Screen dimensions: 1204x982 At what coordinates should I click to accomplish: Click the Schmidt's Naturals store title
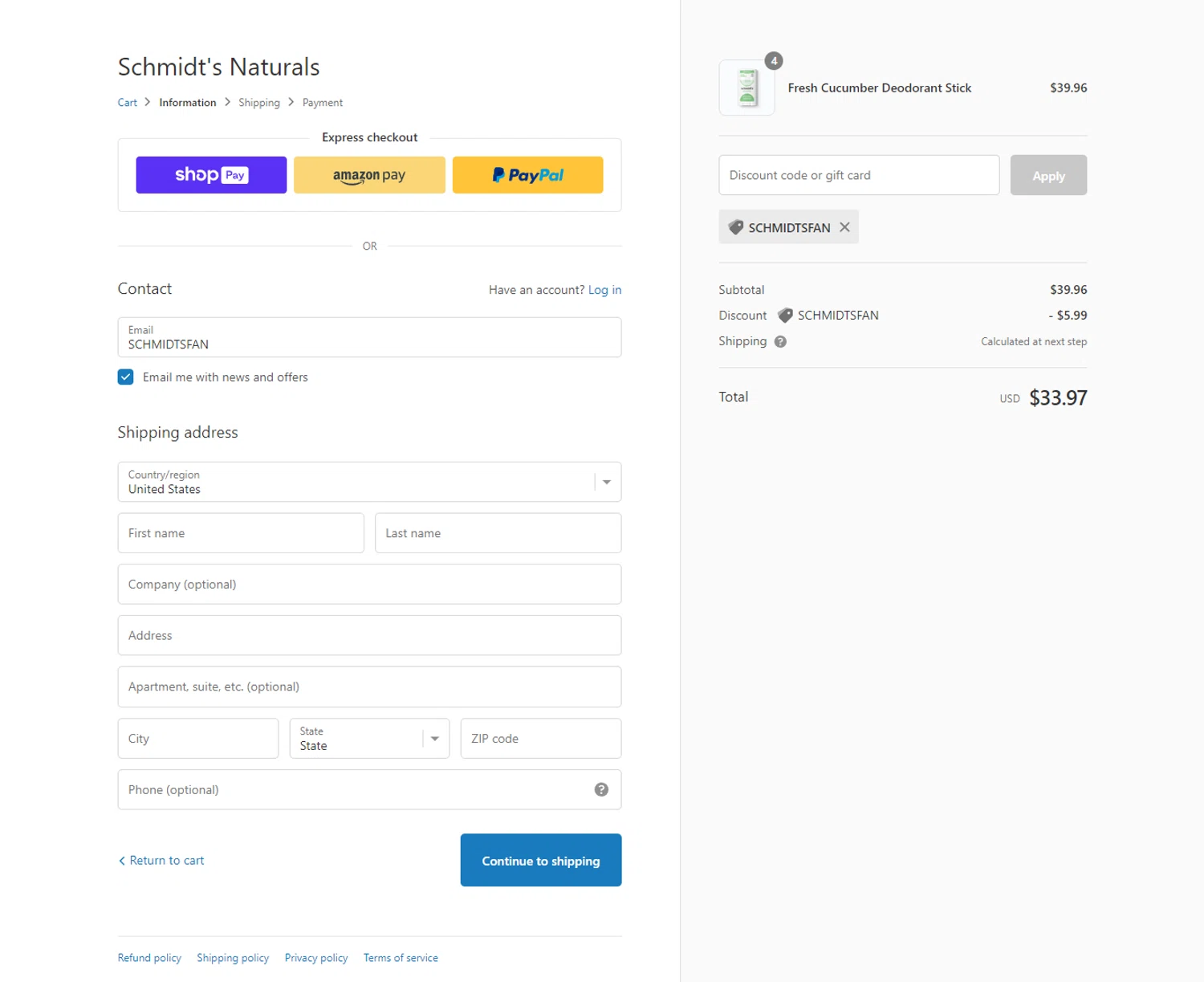click(218, 67)
